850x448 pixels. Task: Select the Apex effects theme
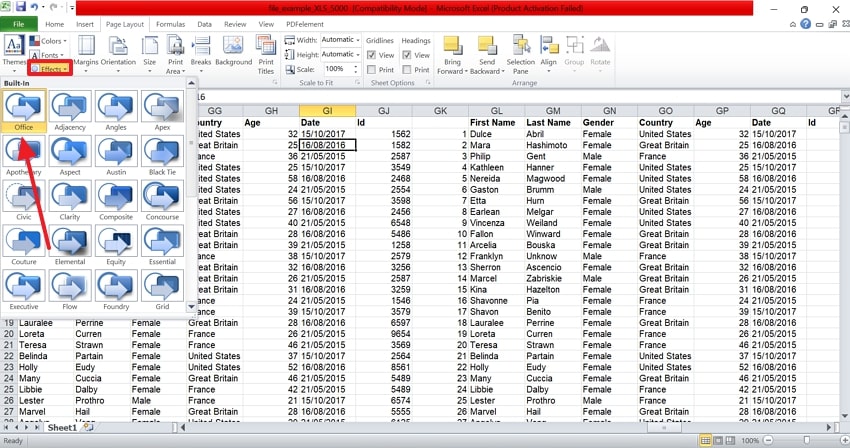tap(162, 111)
